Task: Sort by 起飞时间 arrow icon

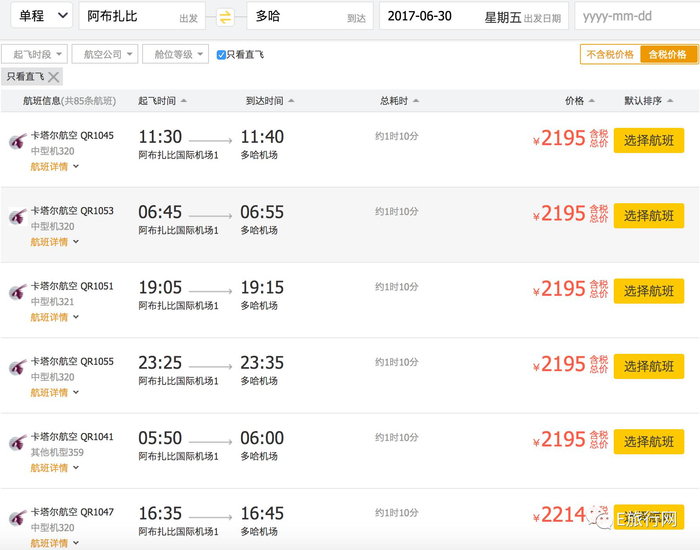Action: 183,101
